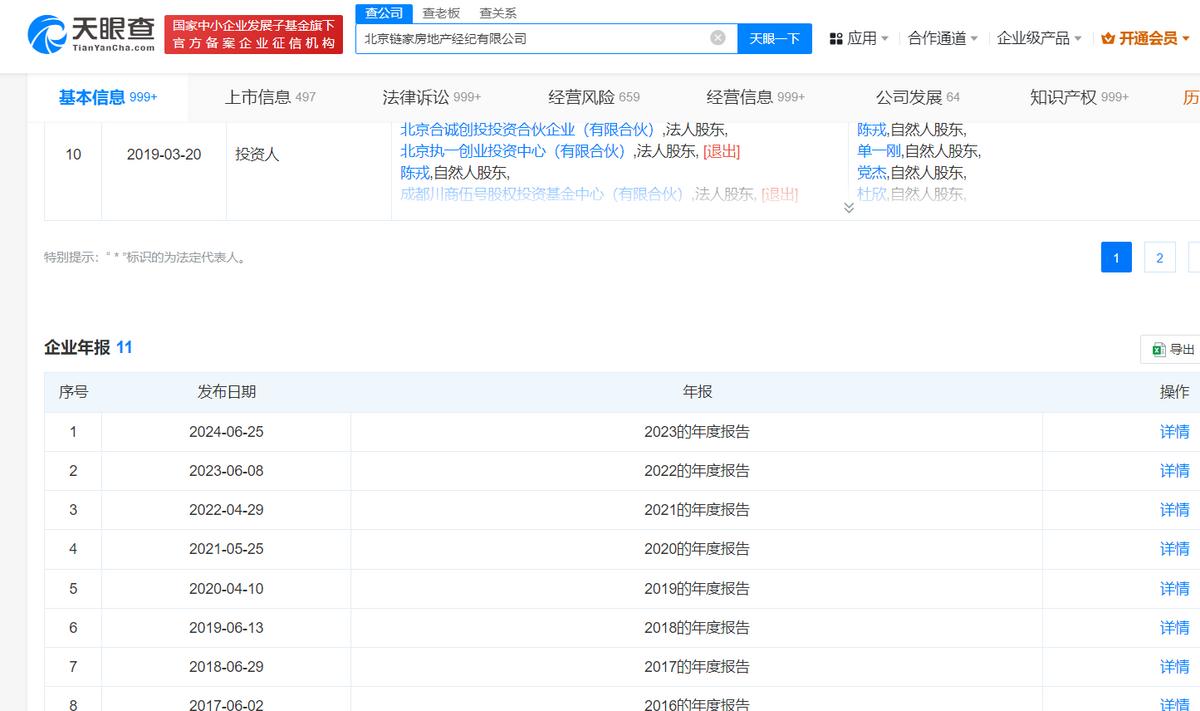Click the crown icon for 开通会员

point(1108,38)
